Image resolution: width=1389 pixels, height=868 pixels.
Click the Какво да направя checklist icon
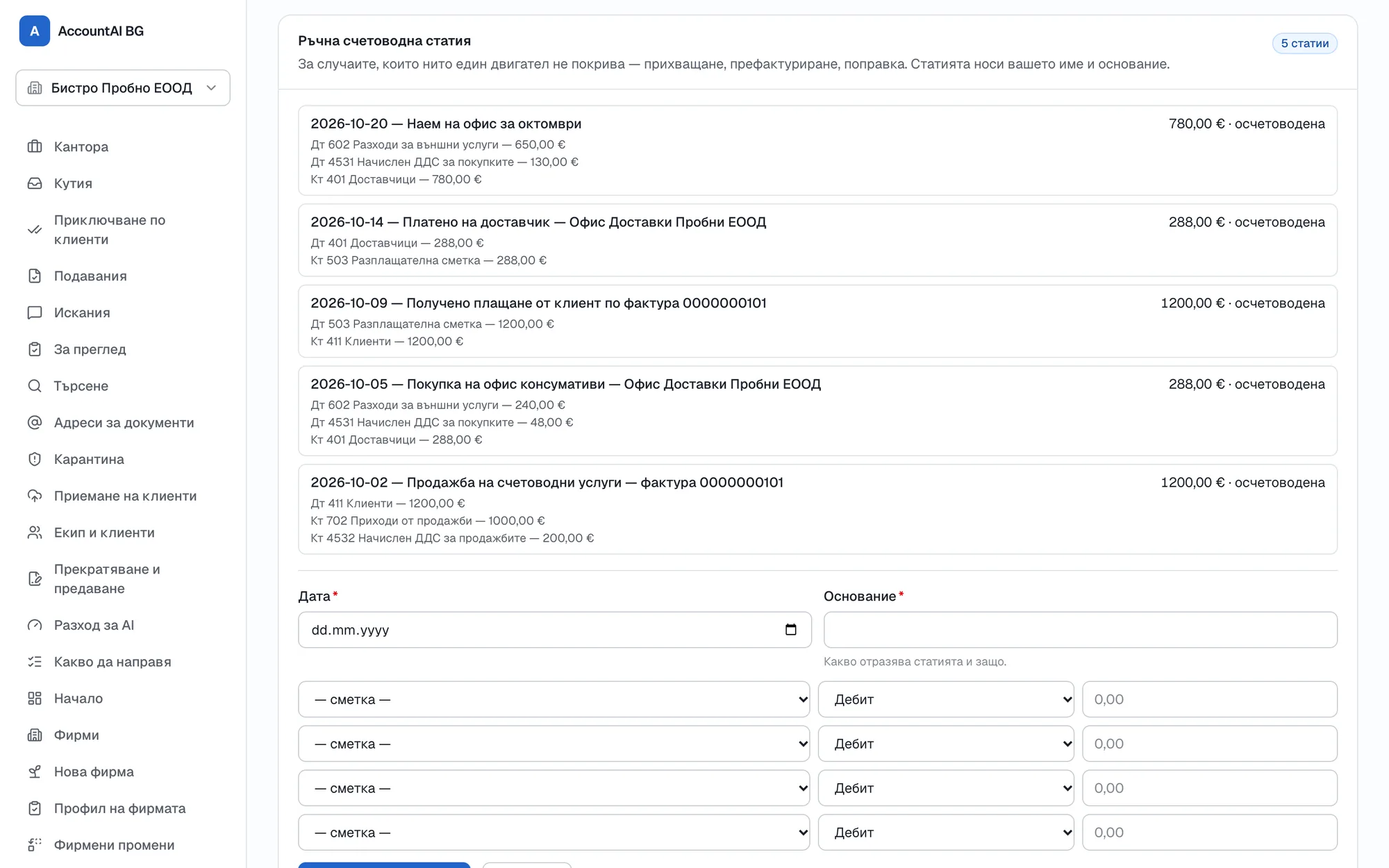point(35,662)
